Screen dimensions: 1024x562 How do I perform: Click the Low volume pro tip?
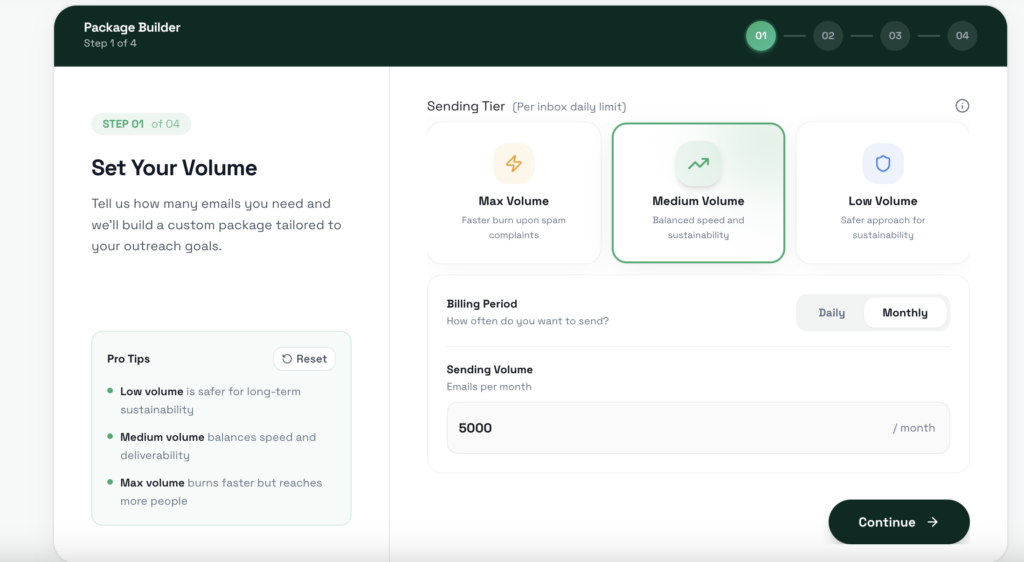pos(210,400)
